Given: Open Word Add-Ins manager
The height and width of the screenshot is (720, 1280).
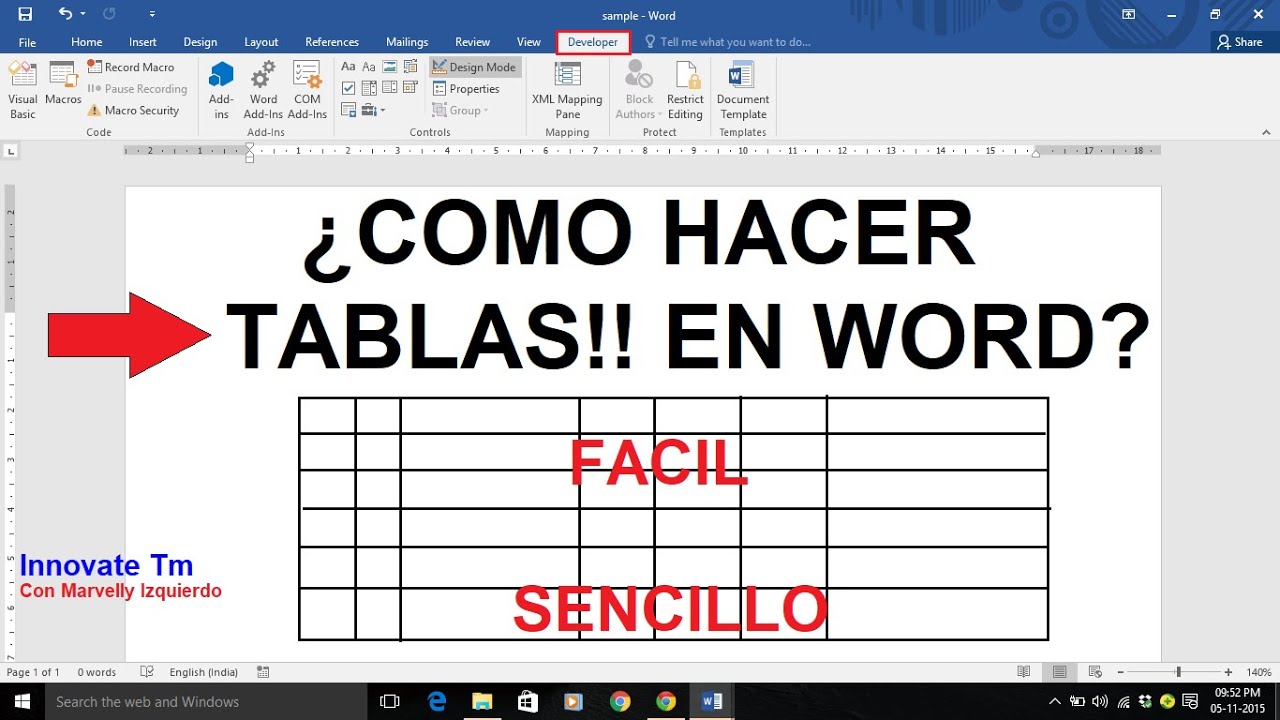Looking at the screenshot, I should 264,90.
